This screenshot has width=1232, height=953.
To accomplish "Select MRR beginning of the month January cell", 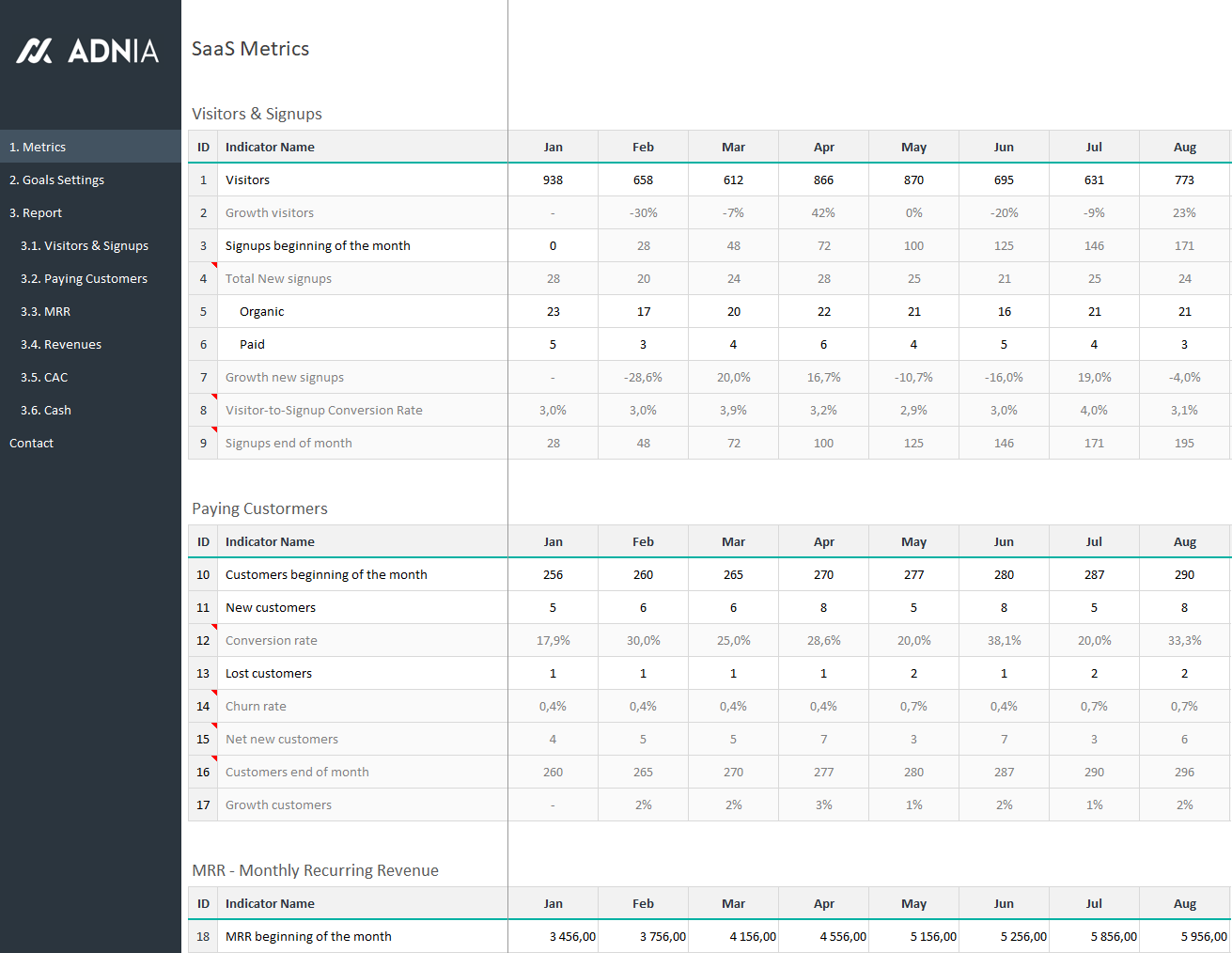I will point(553,936).
